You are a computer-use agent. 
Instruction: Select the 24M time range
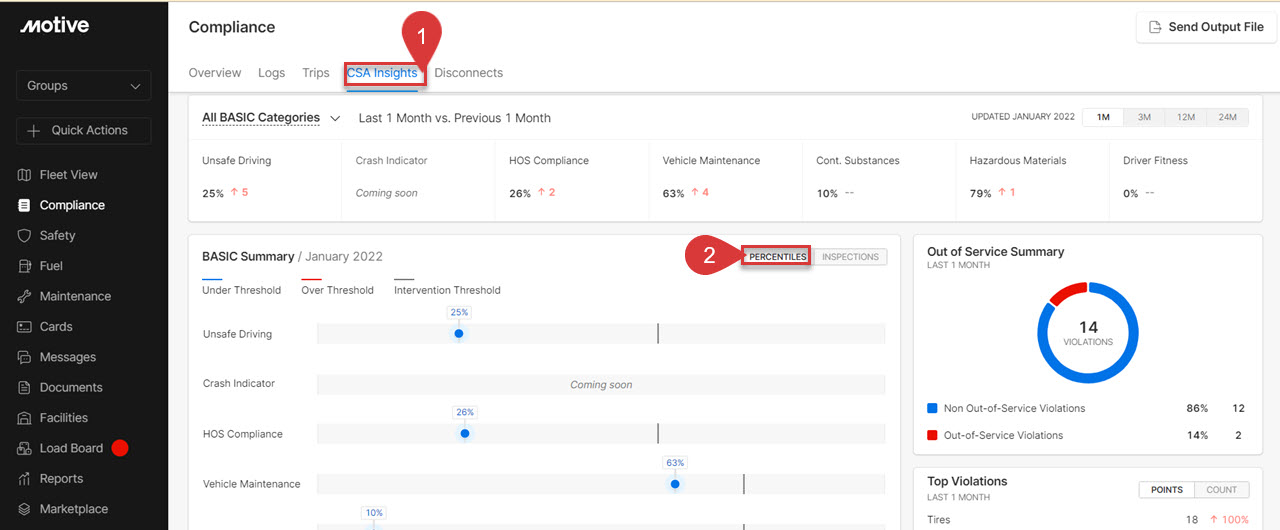(1227, 117)
